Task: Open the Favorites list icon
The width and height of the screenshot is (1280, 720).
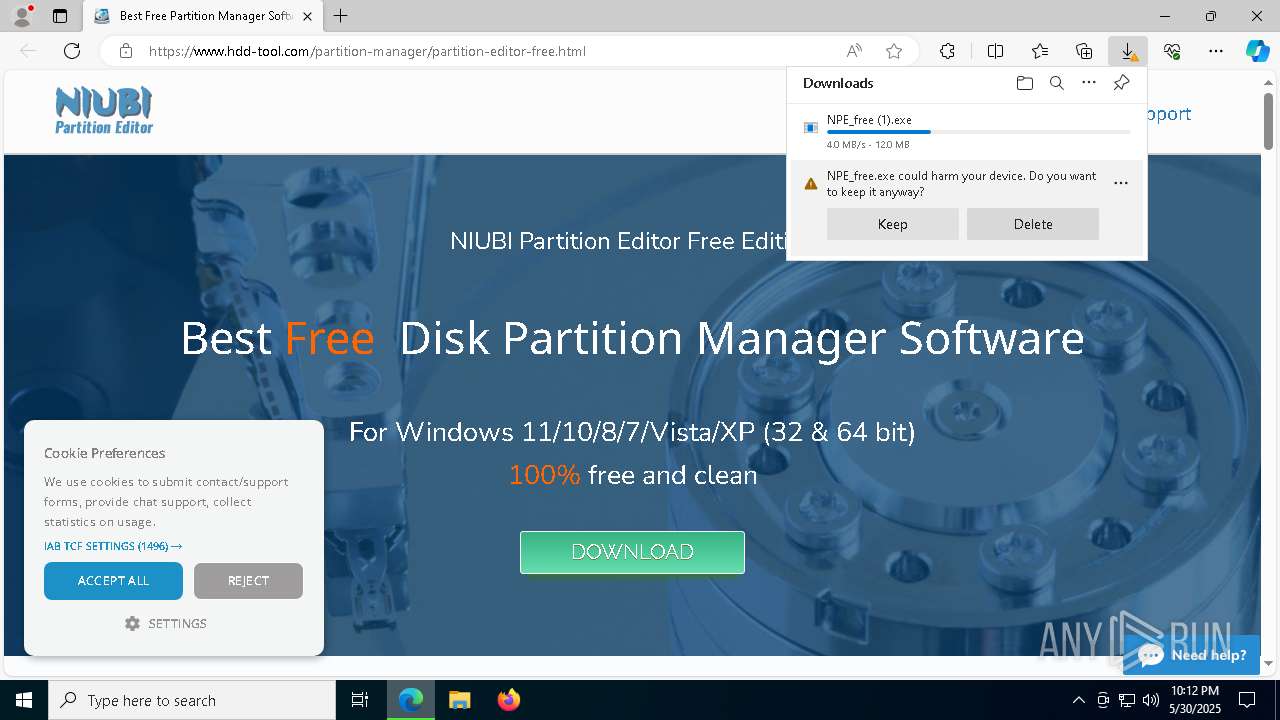Action: [1040, 51]
